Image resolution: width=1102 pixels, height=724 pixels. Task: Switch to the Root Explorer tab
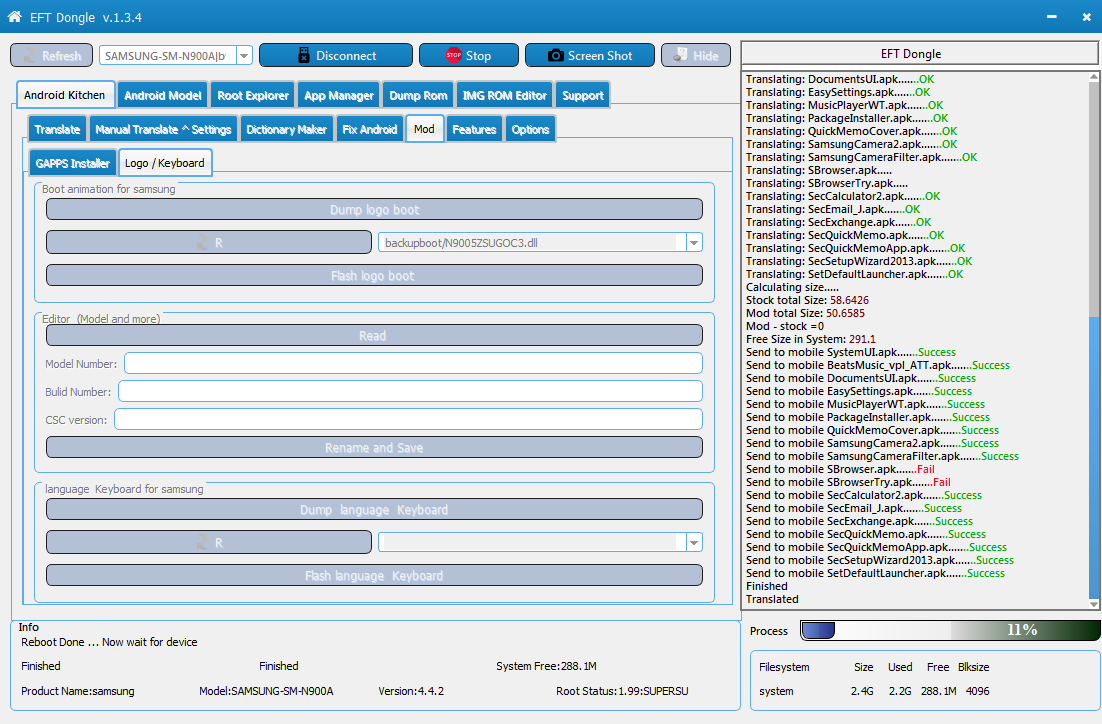(x=253, y=96)
